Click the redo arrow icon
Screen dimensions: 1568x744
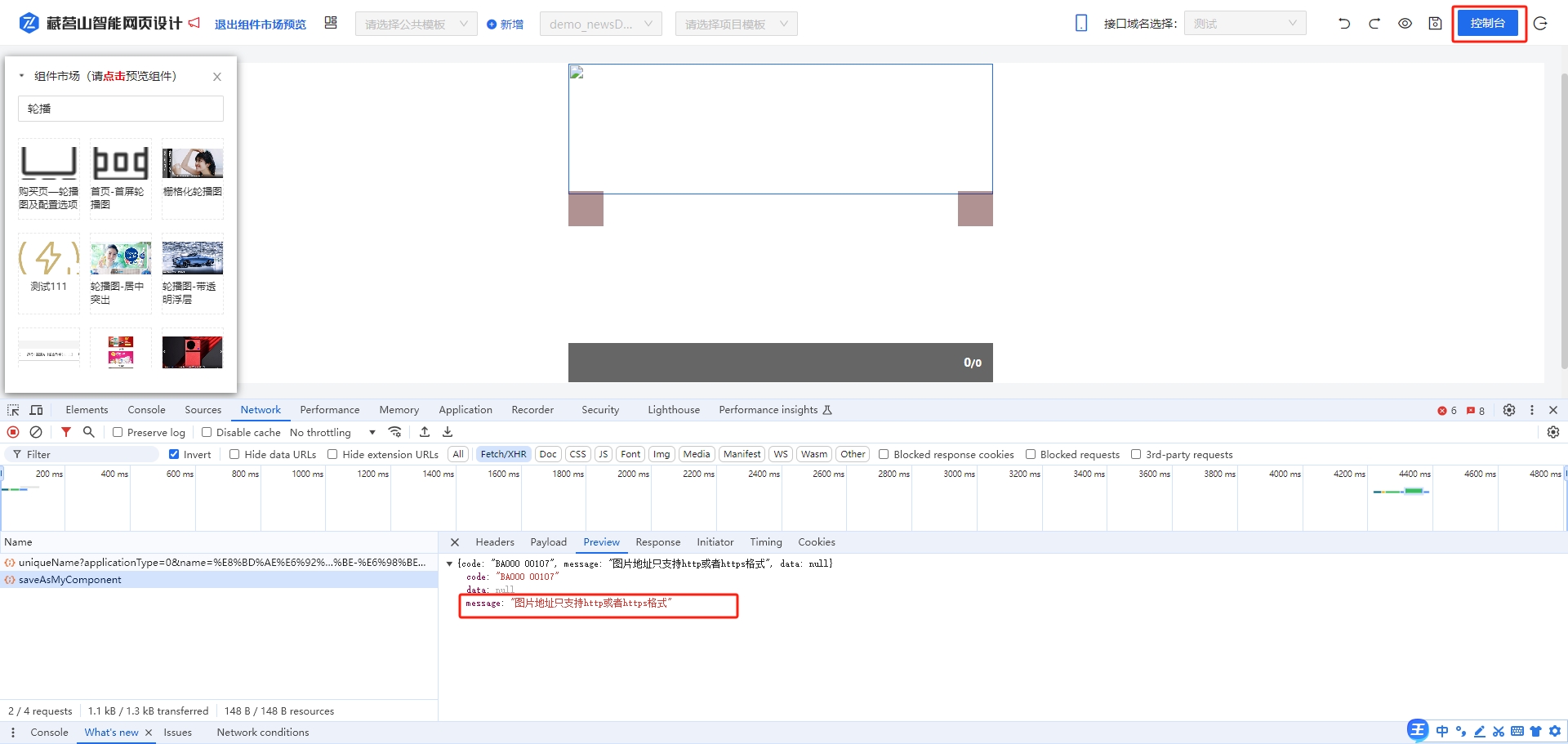point(1374,24)
